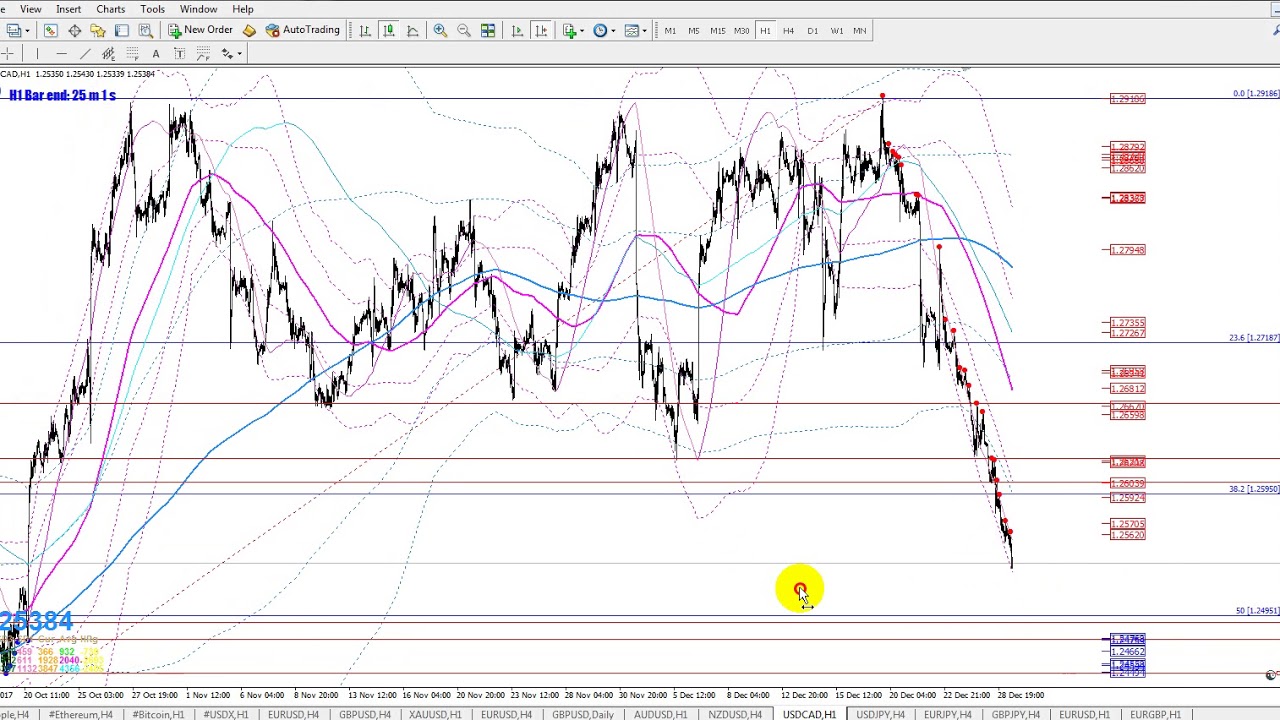Click the search magnifier icon
Screen dimensions: 1280x720
coord(1276,30)
